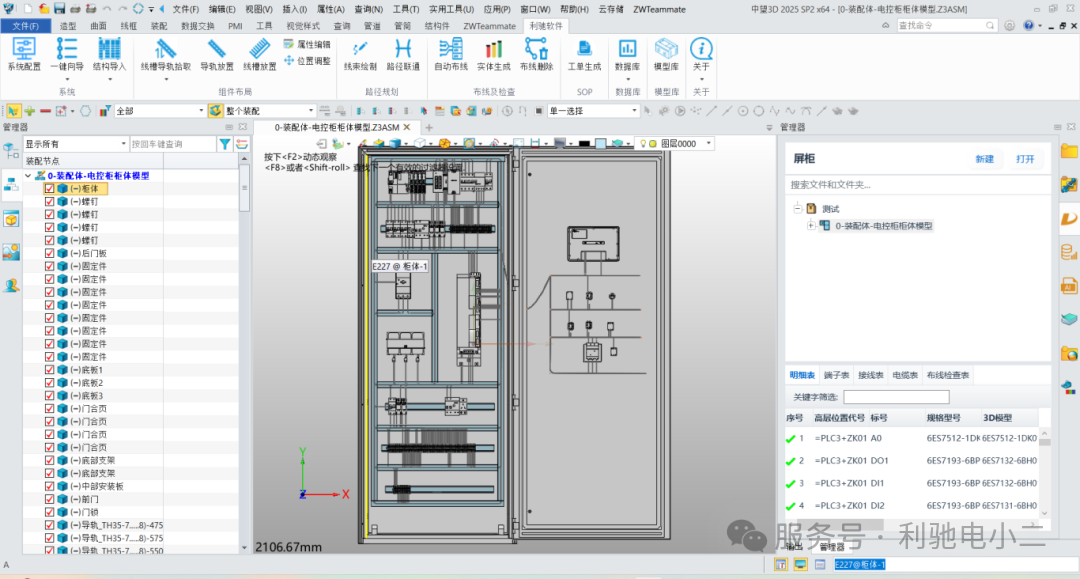Screen dimensions: 1080x579
Task: Uncheck the 后门板 component checkbox
Action: coord(50,253)
